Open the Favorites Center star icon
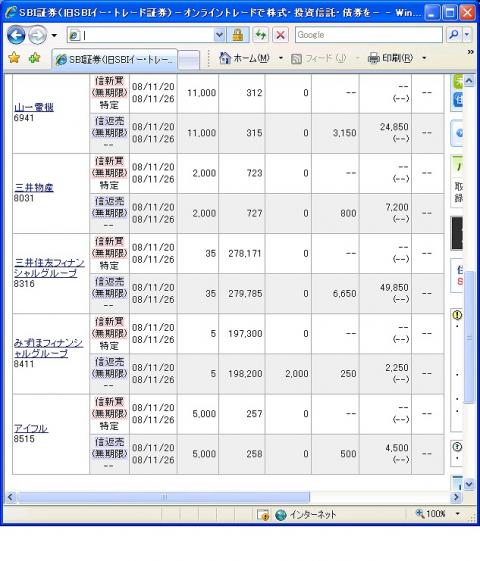The width and height of the screenshot is (480, 561). [14, 58]
